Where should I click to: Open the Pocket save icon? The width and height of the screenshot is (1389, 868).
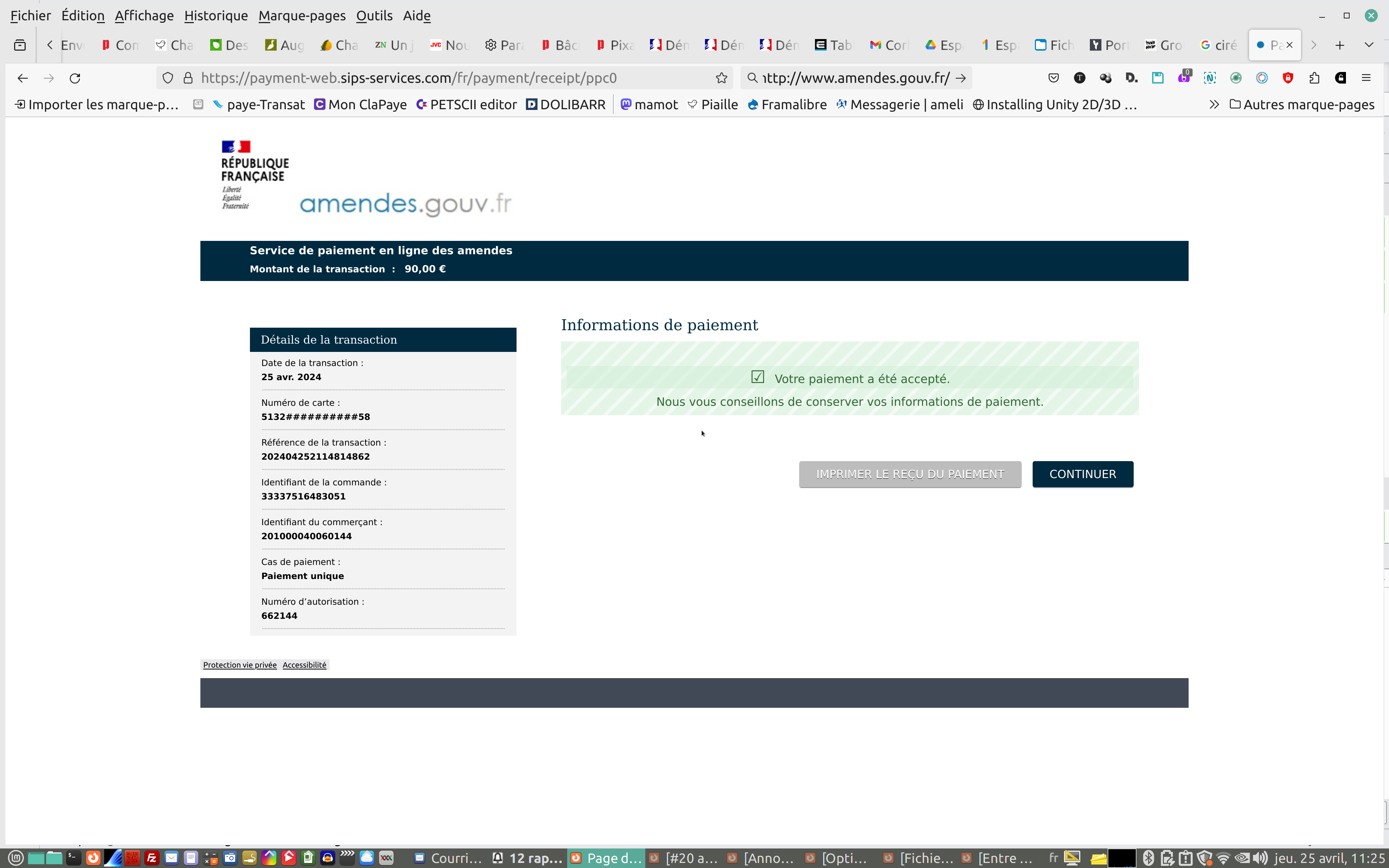pyautogui.click(x=1053, y=78)
